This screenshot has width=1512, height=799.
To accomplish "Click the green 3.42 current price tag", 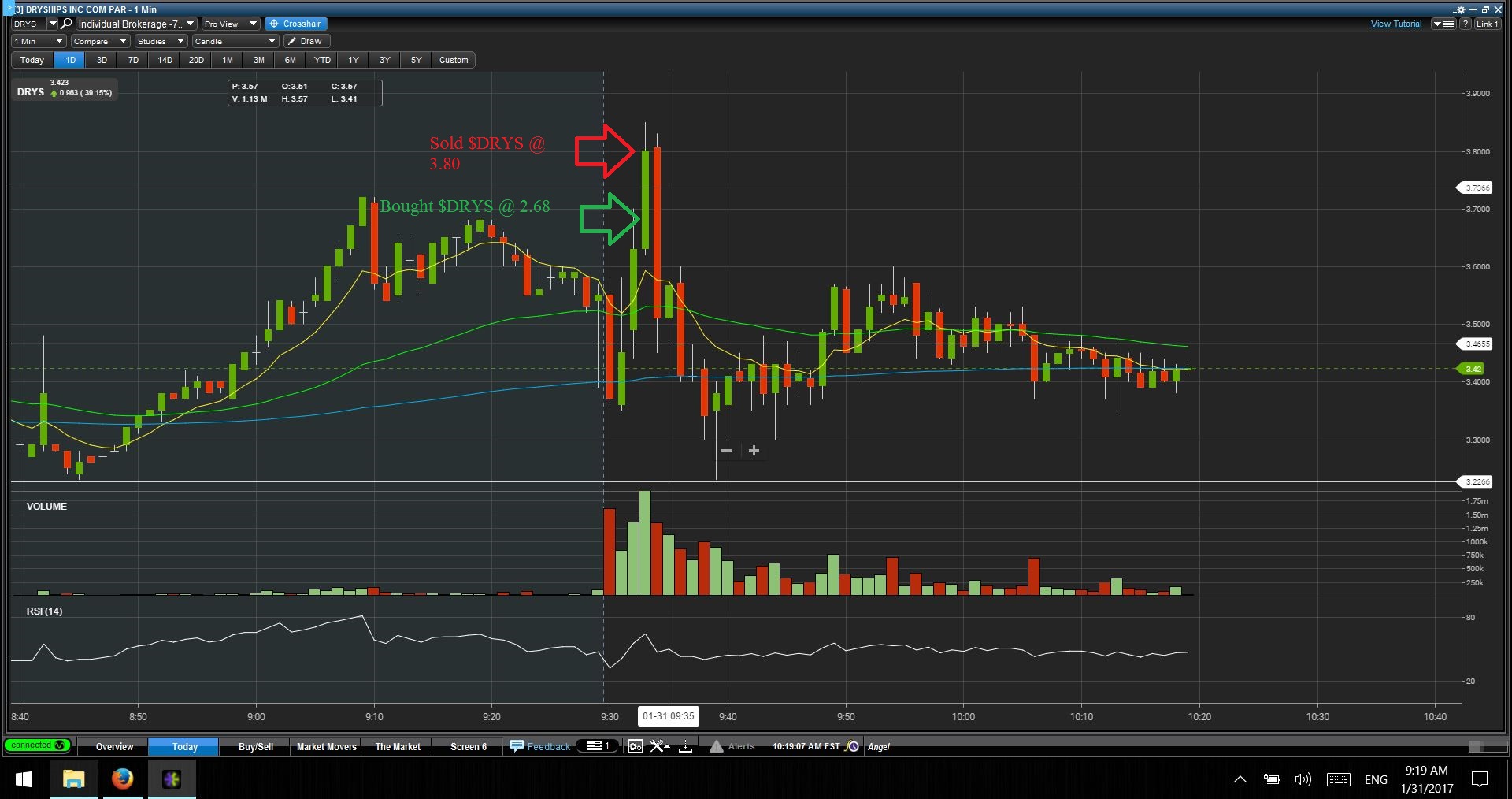I will click(x=1471, y=369).
